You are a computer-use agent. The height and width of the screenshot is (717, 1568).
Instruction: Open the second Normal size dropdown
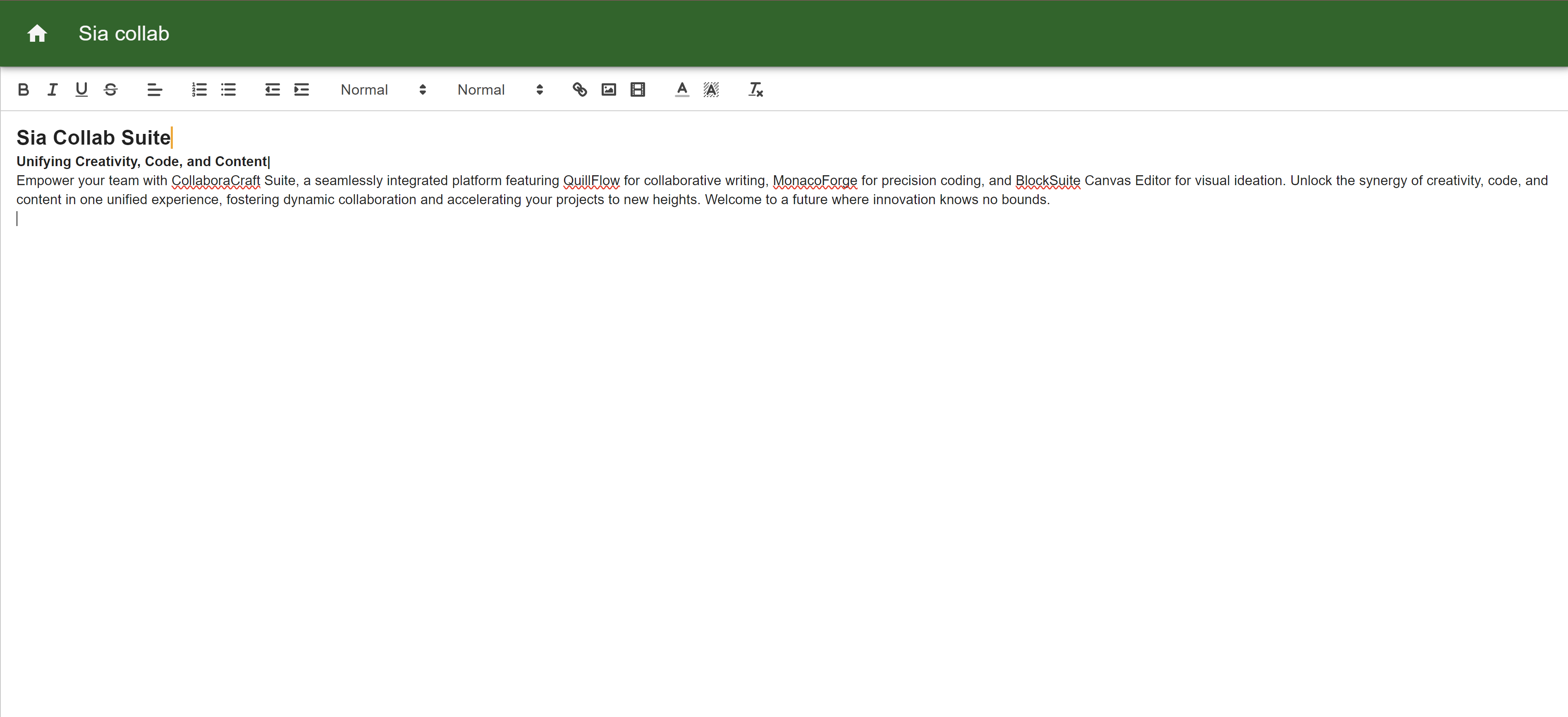click(x=500, y=90)
